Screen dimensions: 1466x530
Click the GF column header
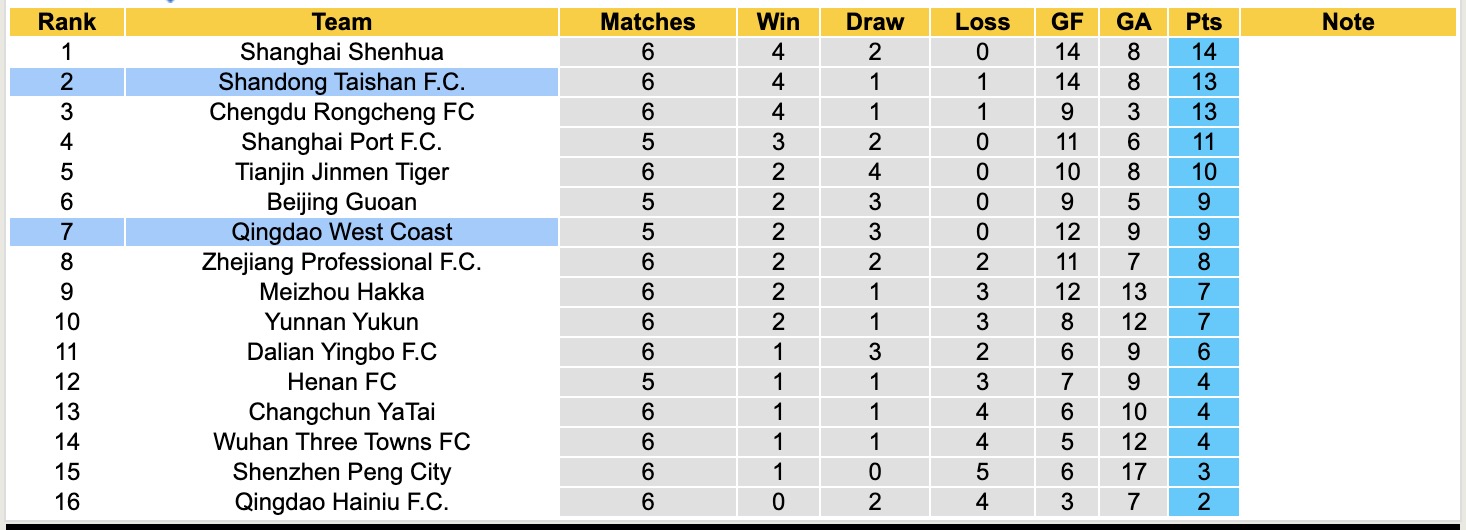pos(1067,22)
